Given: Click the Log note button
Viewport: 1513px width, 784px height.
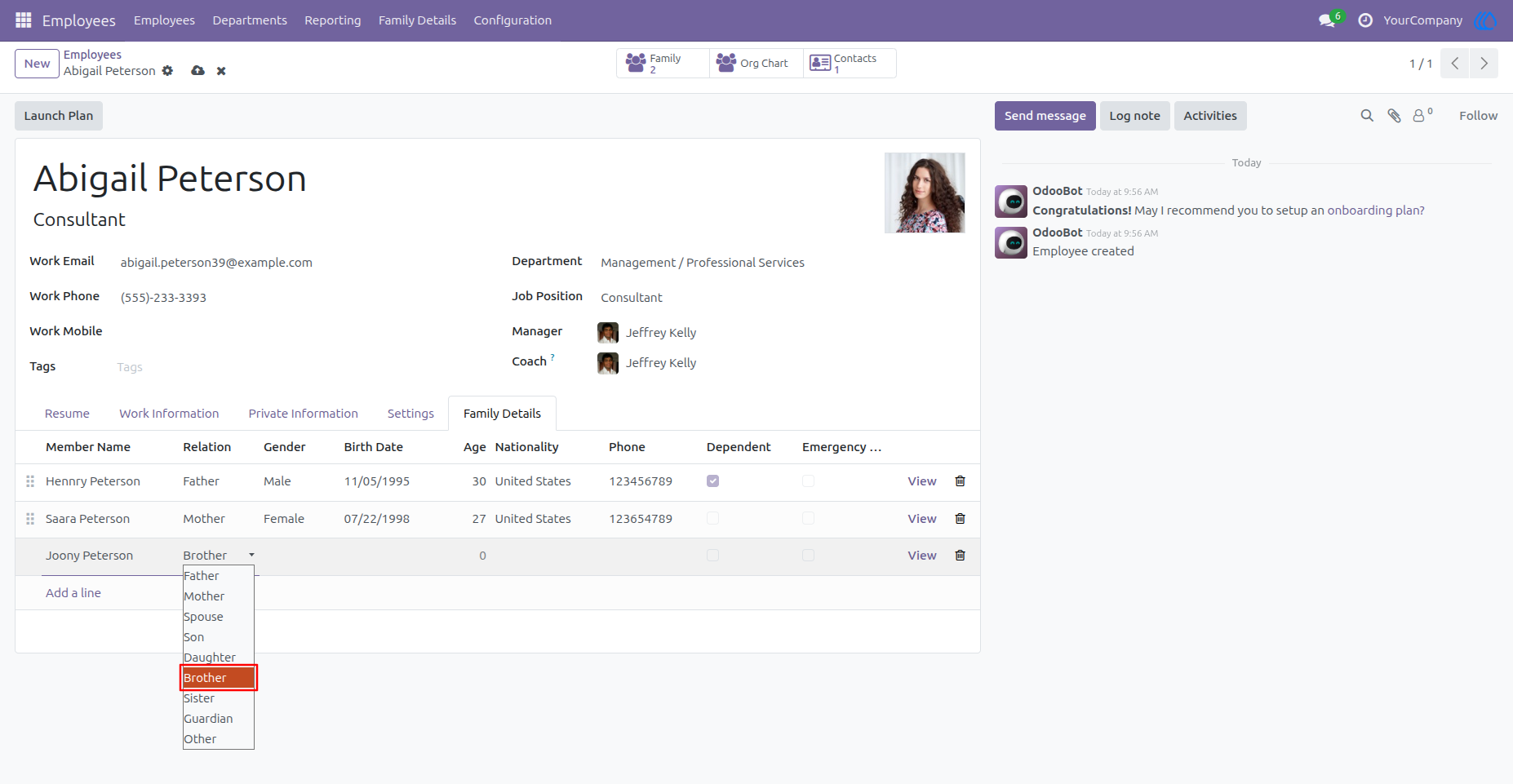Looking at the screenshot, I should [x=1134, y=116].
